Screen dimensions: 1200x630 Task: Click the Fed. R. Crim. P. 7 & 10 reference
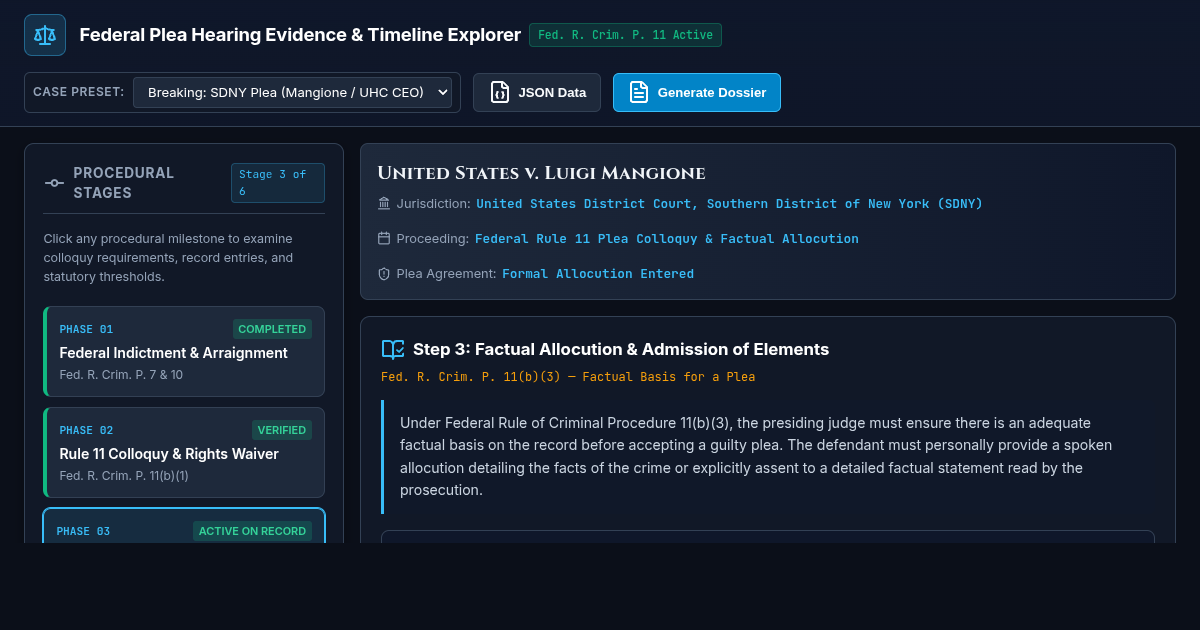(x=121, y=375)
